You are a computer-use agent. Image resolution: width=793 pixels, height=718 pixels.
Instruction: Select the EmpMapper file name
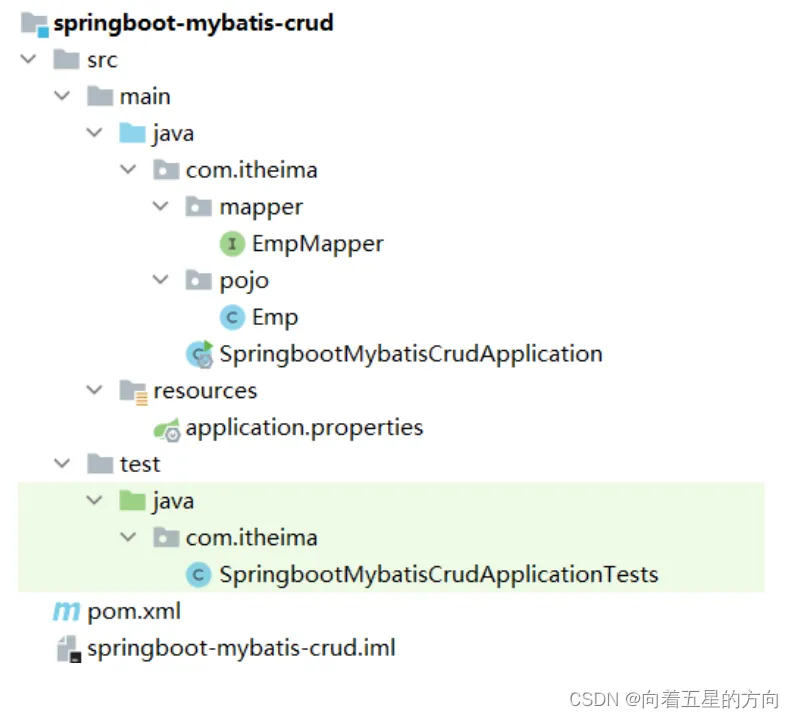[x=318, y=244]
